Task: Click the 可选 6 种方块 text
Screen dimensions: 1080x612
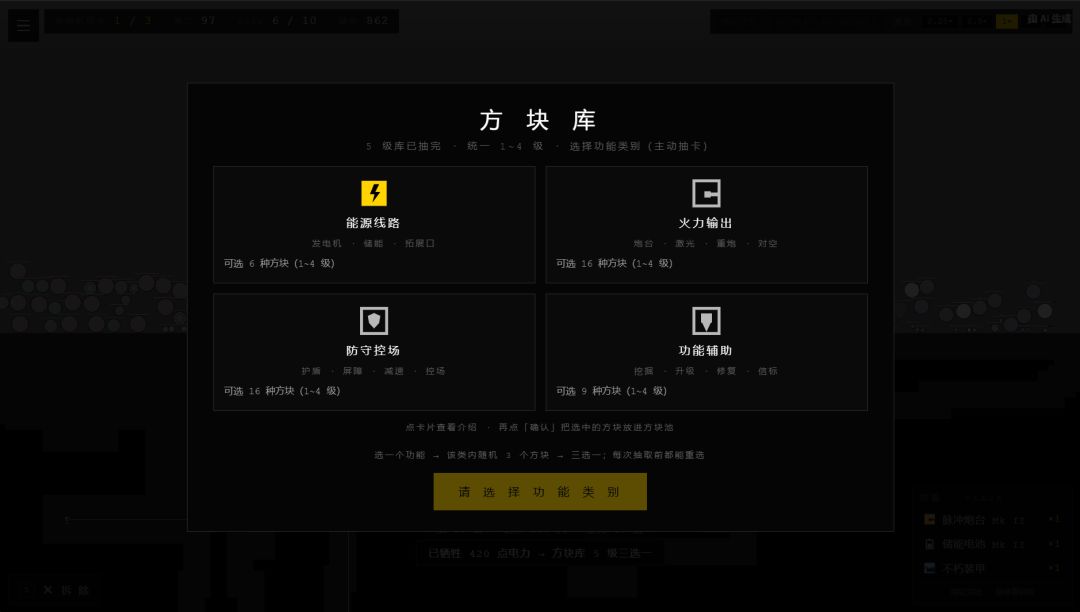Action: coord(279,264)
